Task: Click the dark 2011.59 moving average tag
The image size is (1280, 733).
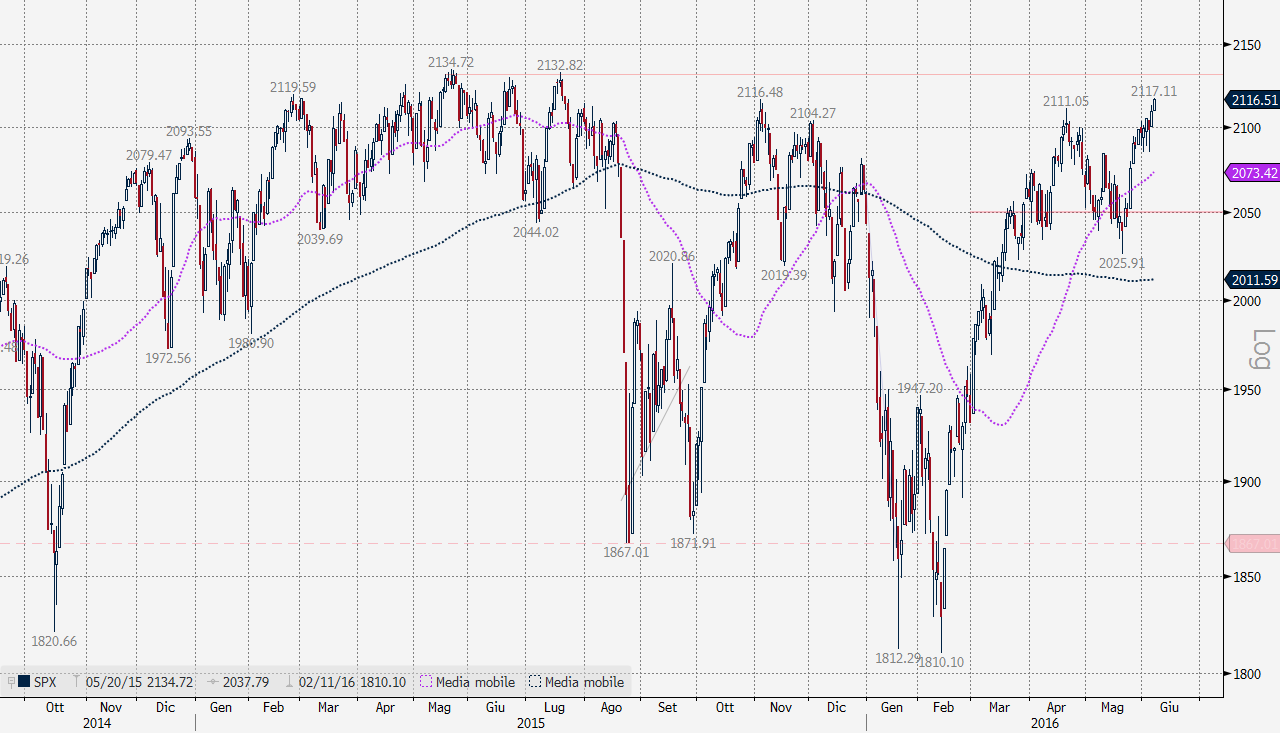Action: 1251,279
